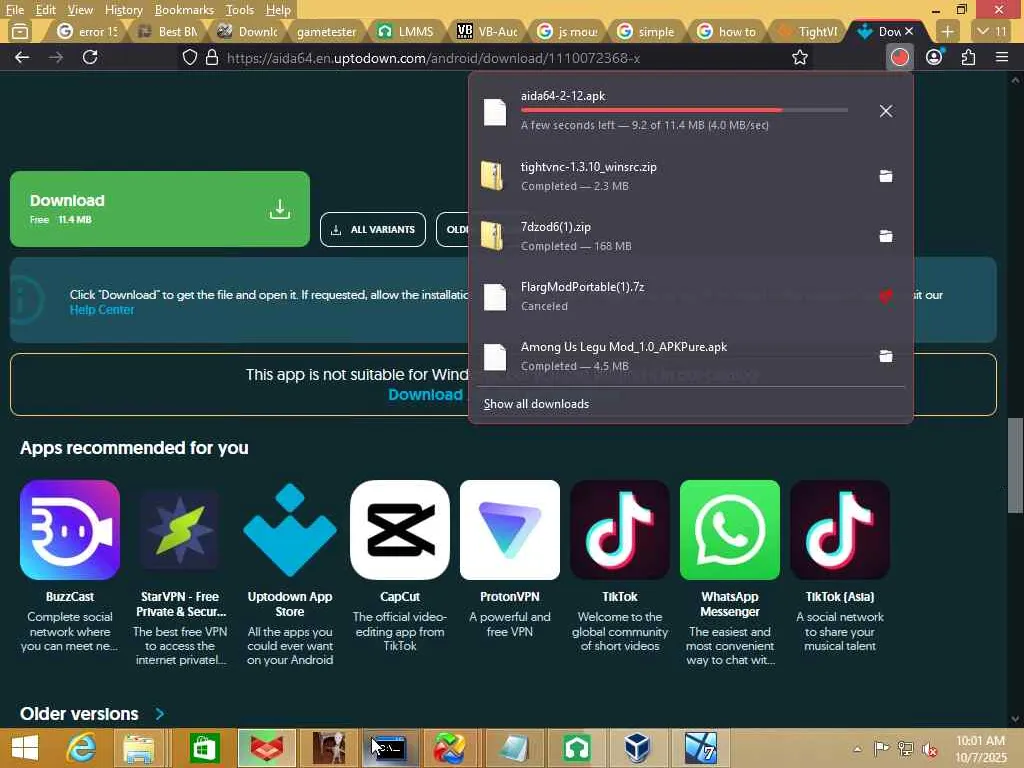Go back to previous page
Viewport: 1024px width, 768px height.
22,57
